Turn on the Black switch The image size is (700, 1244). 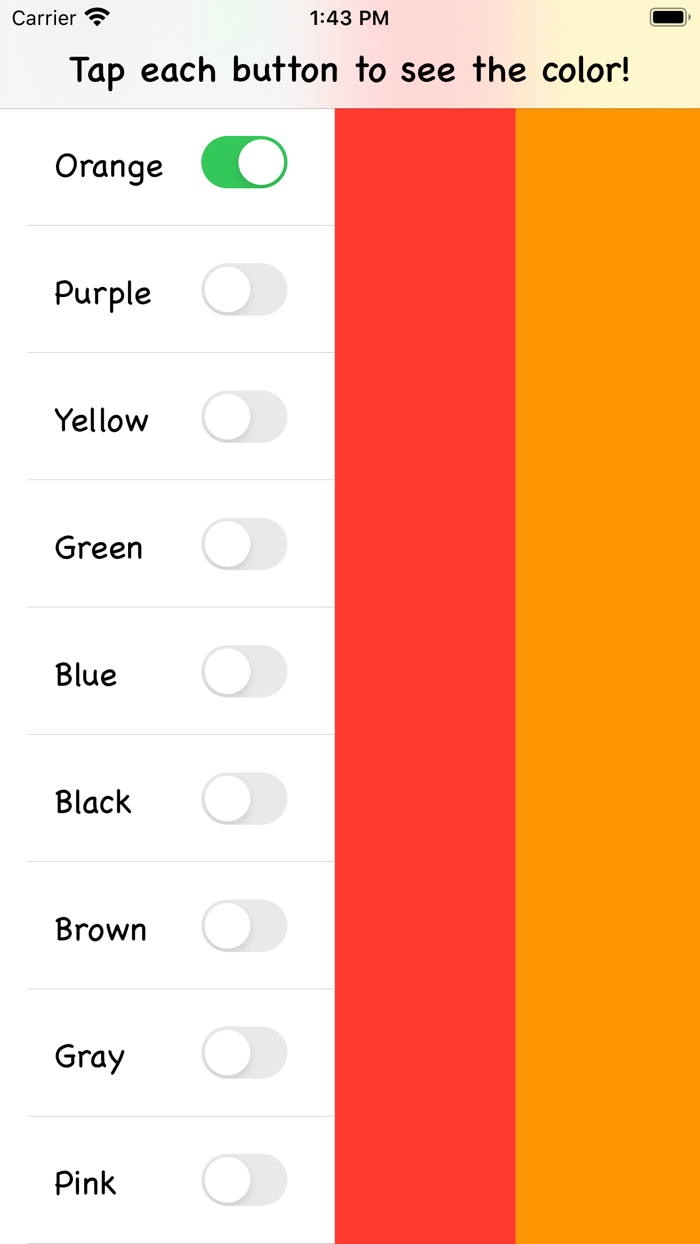point(244,798)
